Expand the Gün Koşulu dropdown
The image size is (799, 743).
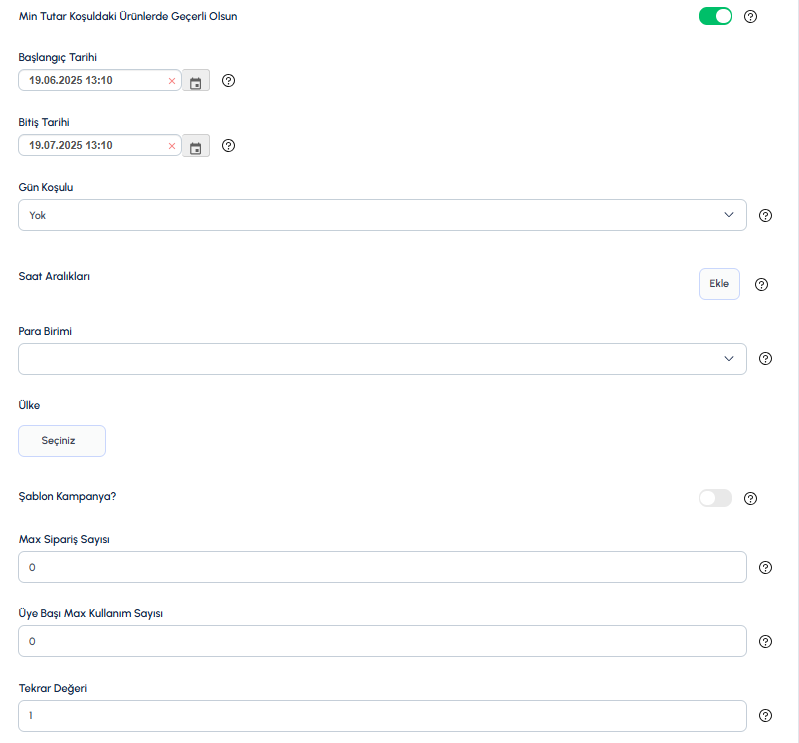coord(382,215)
